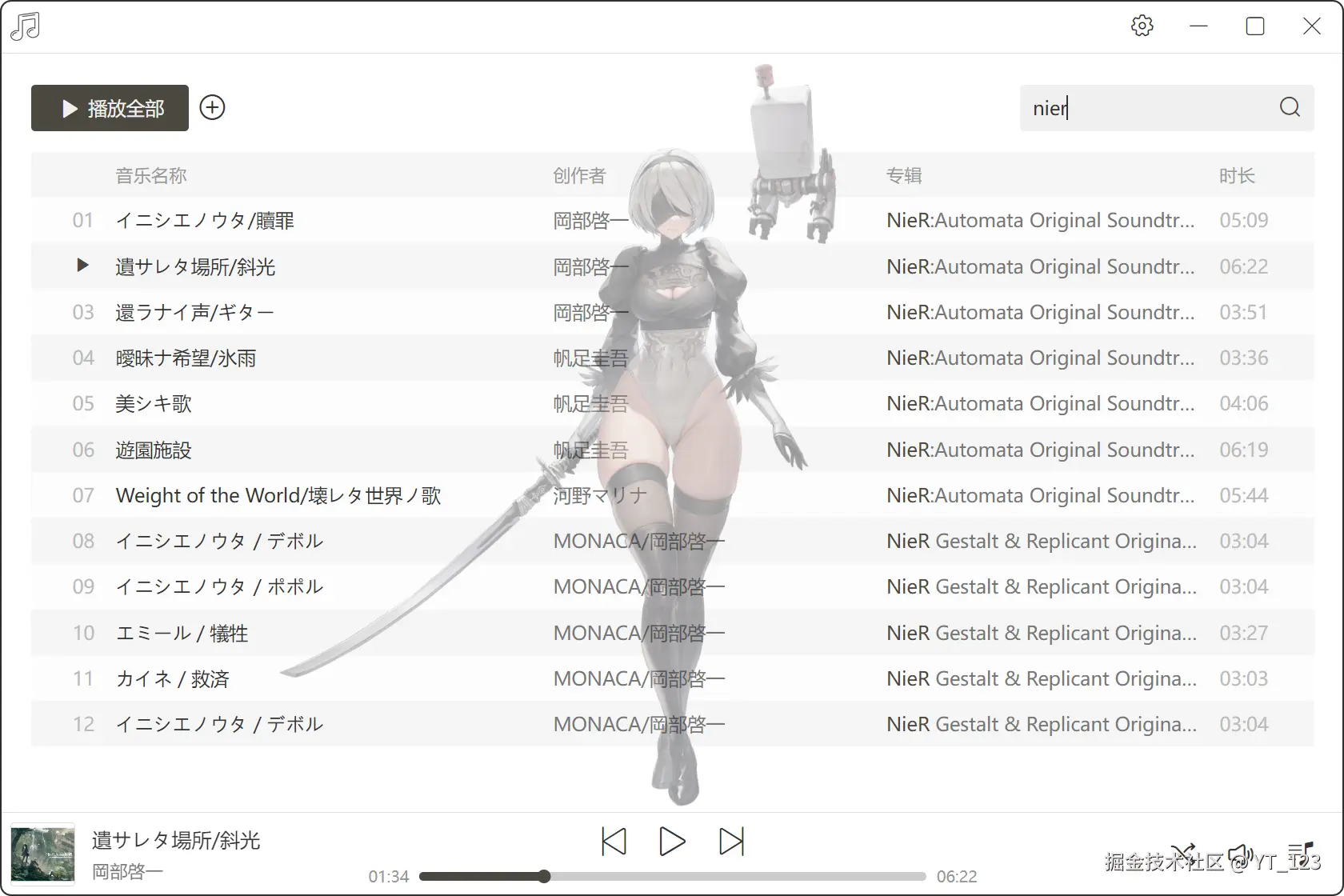Click the 音乐名称 column header

(x=151, y=175)
